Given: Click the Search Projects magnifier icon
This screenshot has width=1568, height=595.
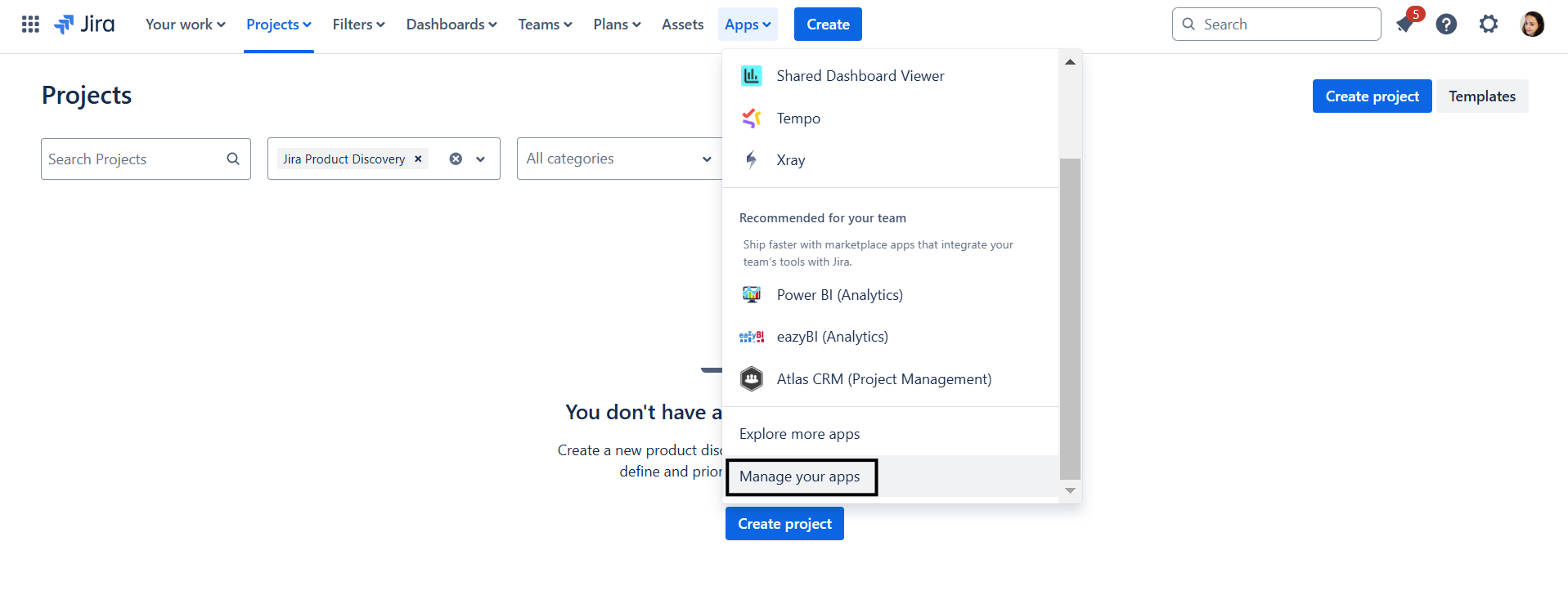Looking at the screenshot, I should (x=233, y=159).
